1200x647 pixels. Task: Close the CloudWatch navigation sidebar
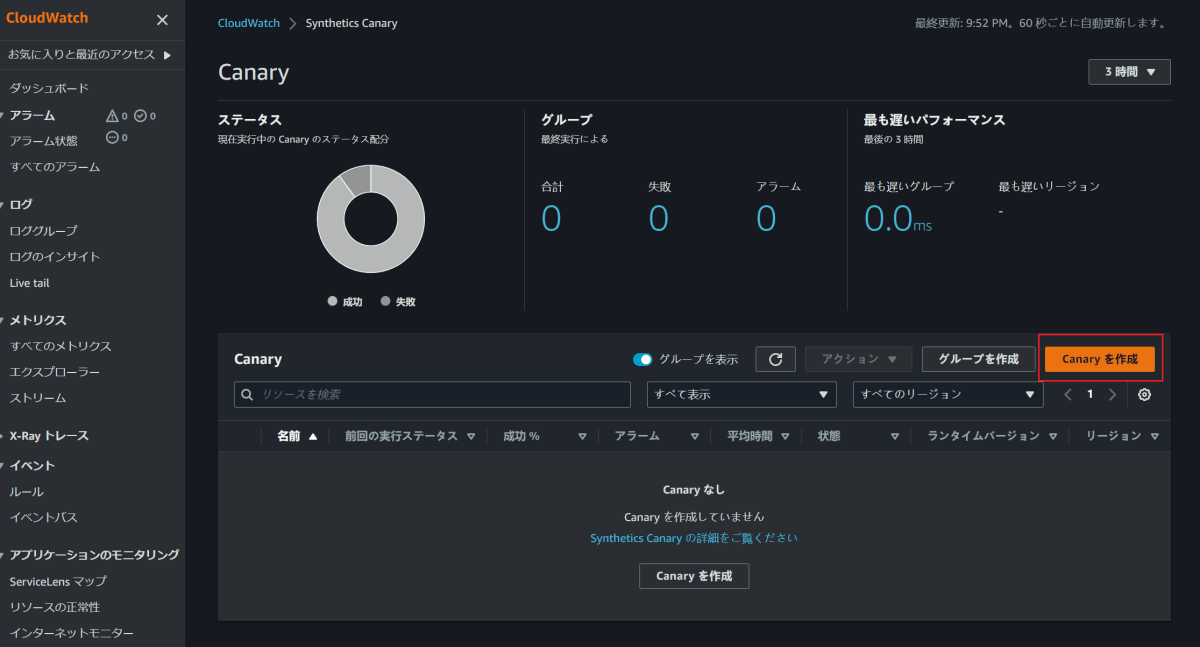(162, 20)
